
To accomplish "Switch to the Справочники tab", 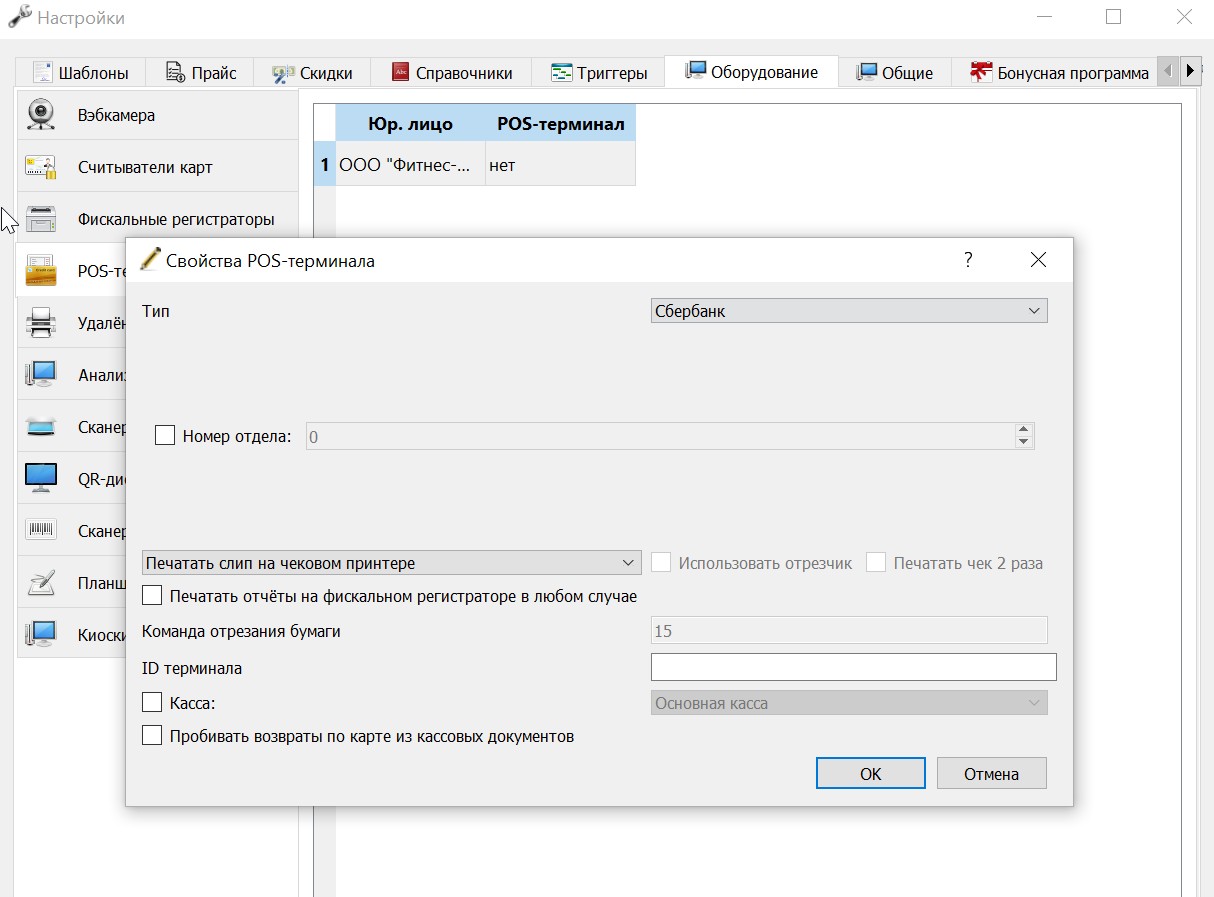I will [x=451, y=72].
